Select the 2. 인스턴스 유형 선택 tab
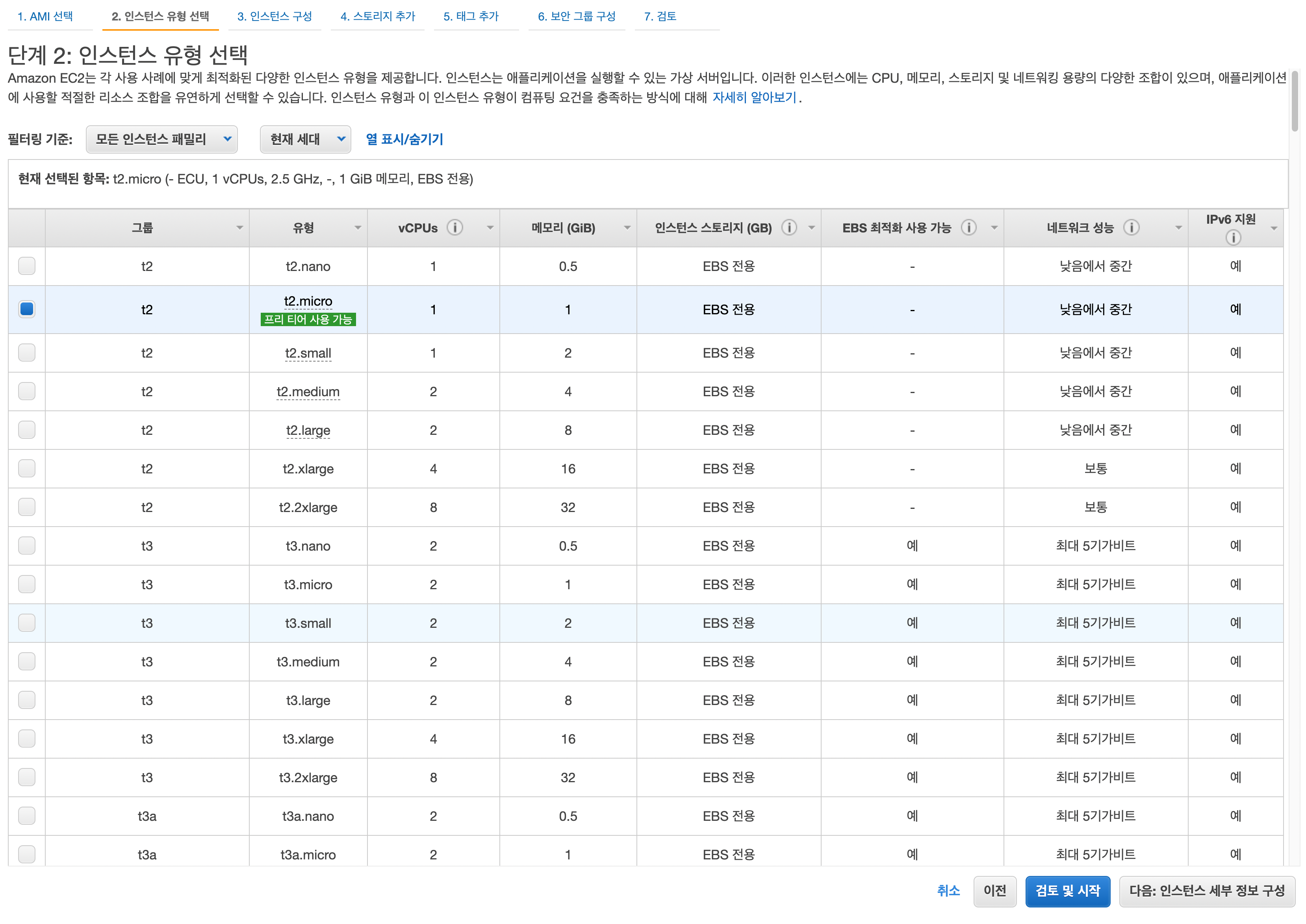1306x924 pixels. (x=160, y=17)
